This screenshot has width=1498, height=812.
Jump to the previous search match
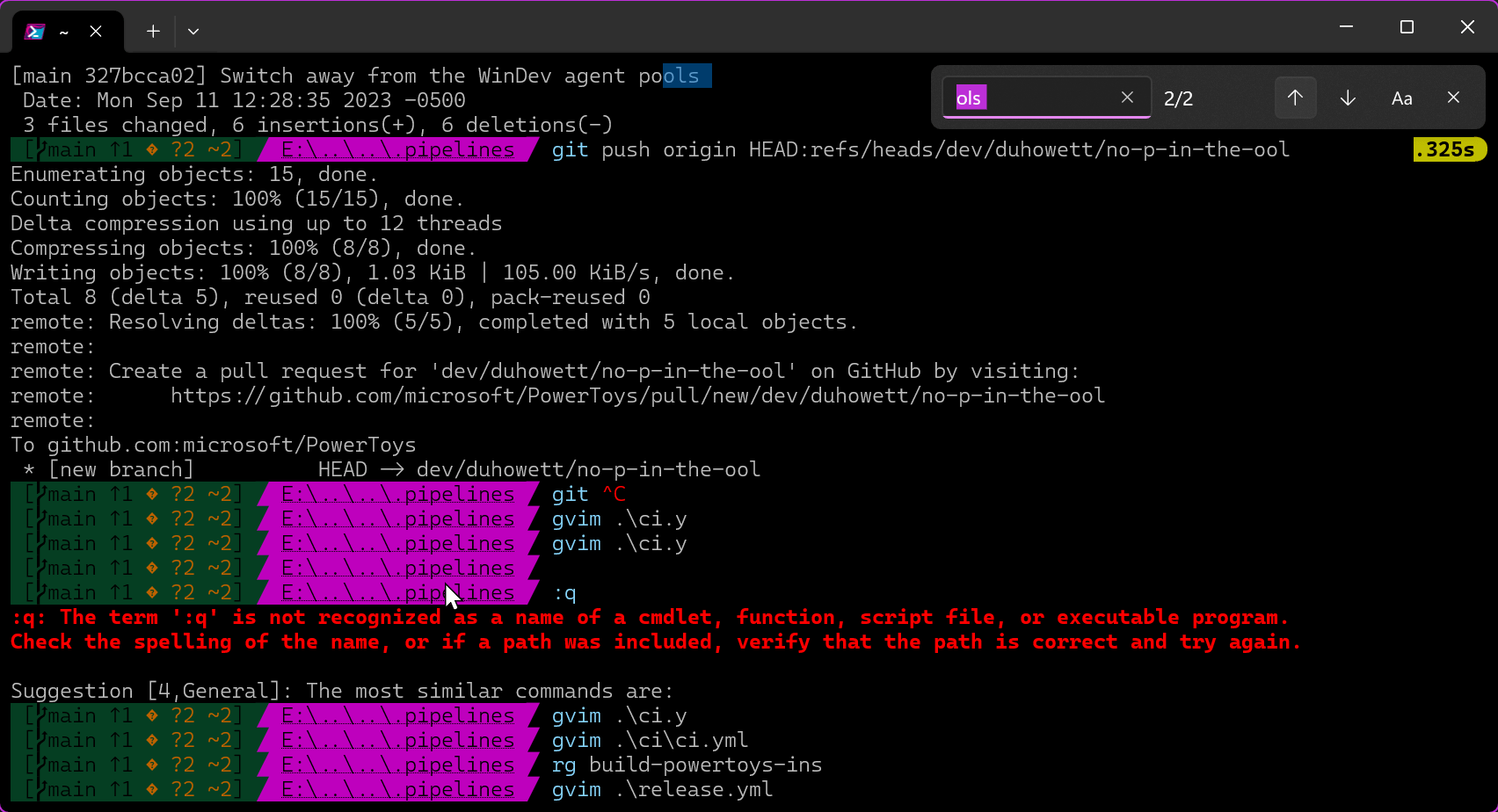click(1295, 98)
